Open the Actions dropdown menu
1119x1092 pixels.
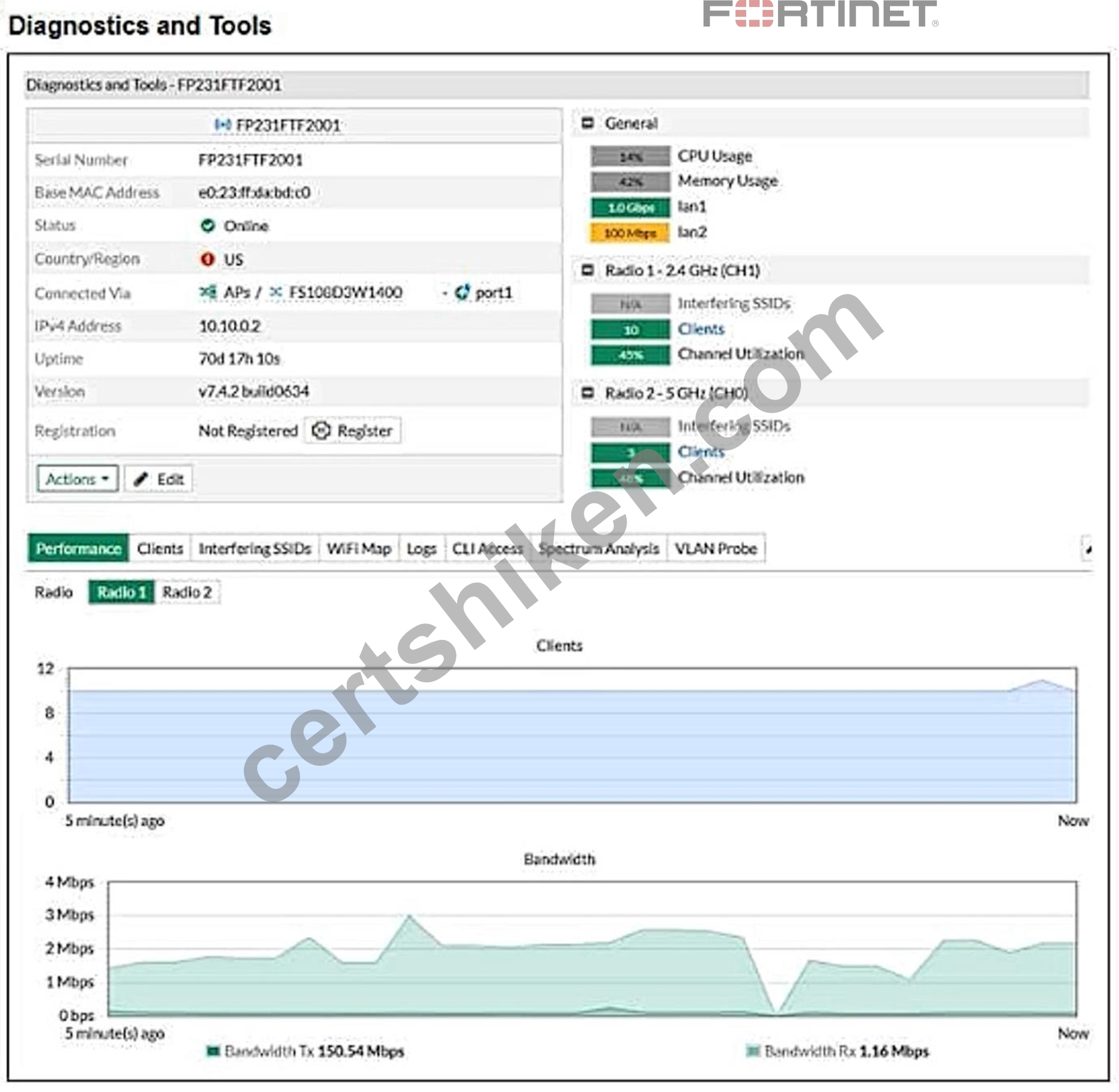pyautogui.click(x=78, y=479)
